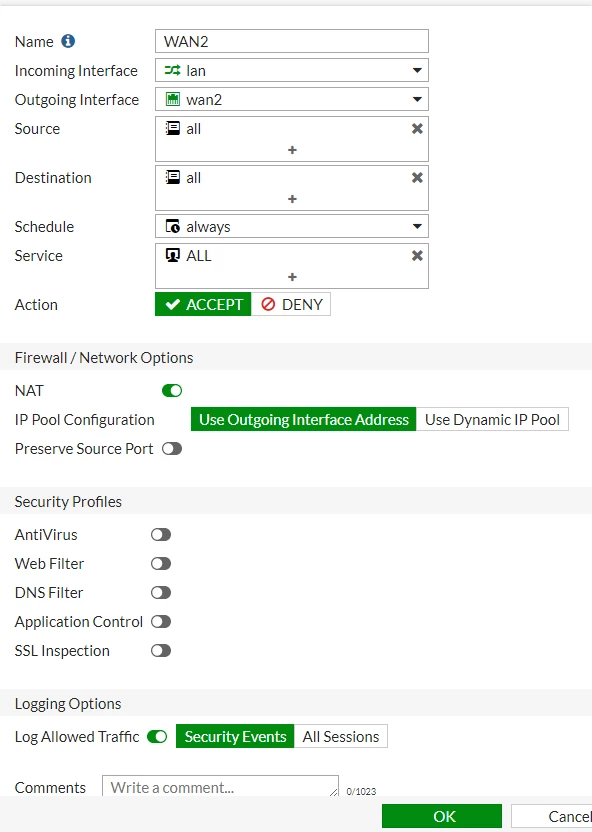Add a Destination address with plus
This screenshot has width=592, height=832.
pyautogui.click(x=292, y=199)
